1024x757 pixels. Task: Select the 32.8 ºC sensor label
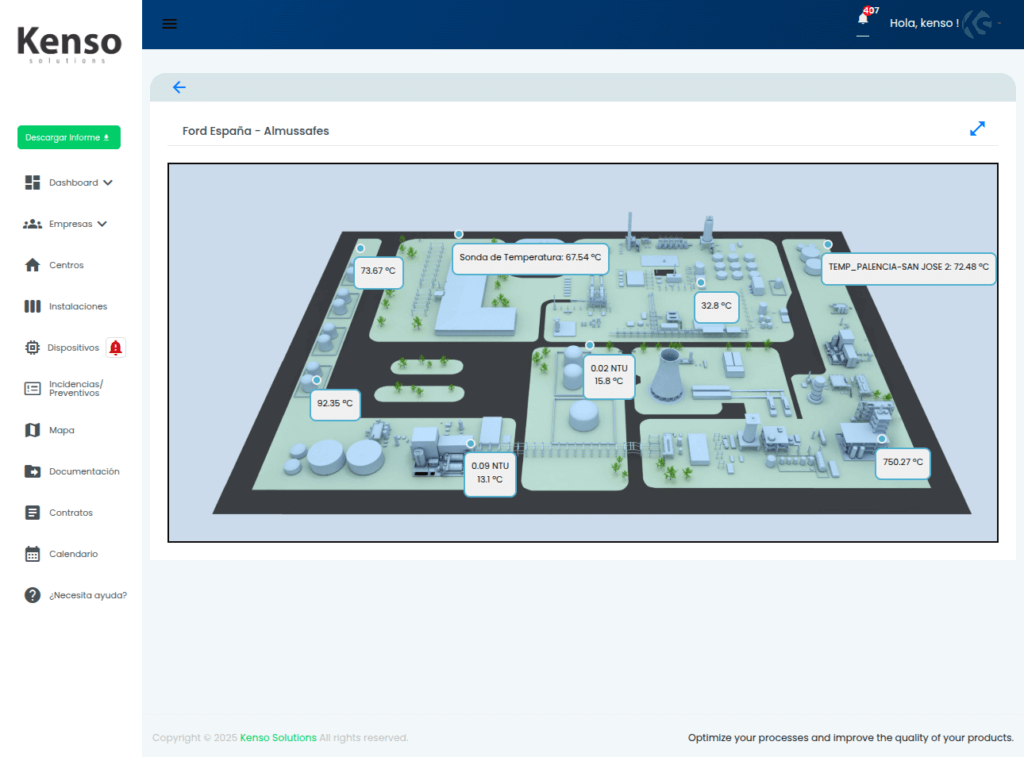click(x=716, y=306)
